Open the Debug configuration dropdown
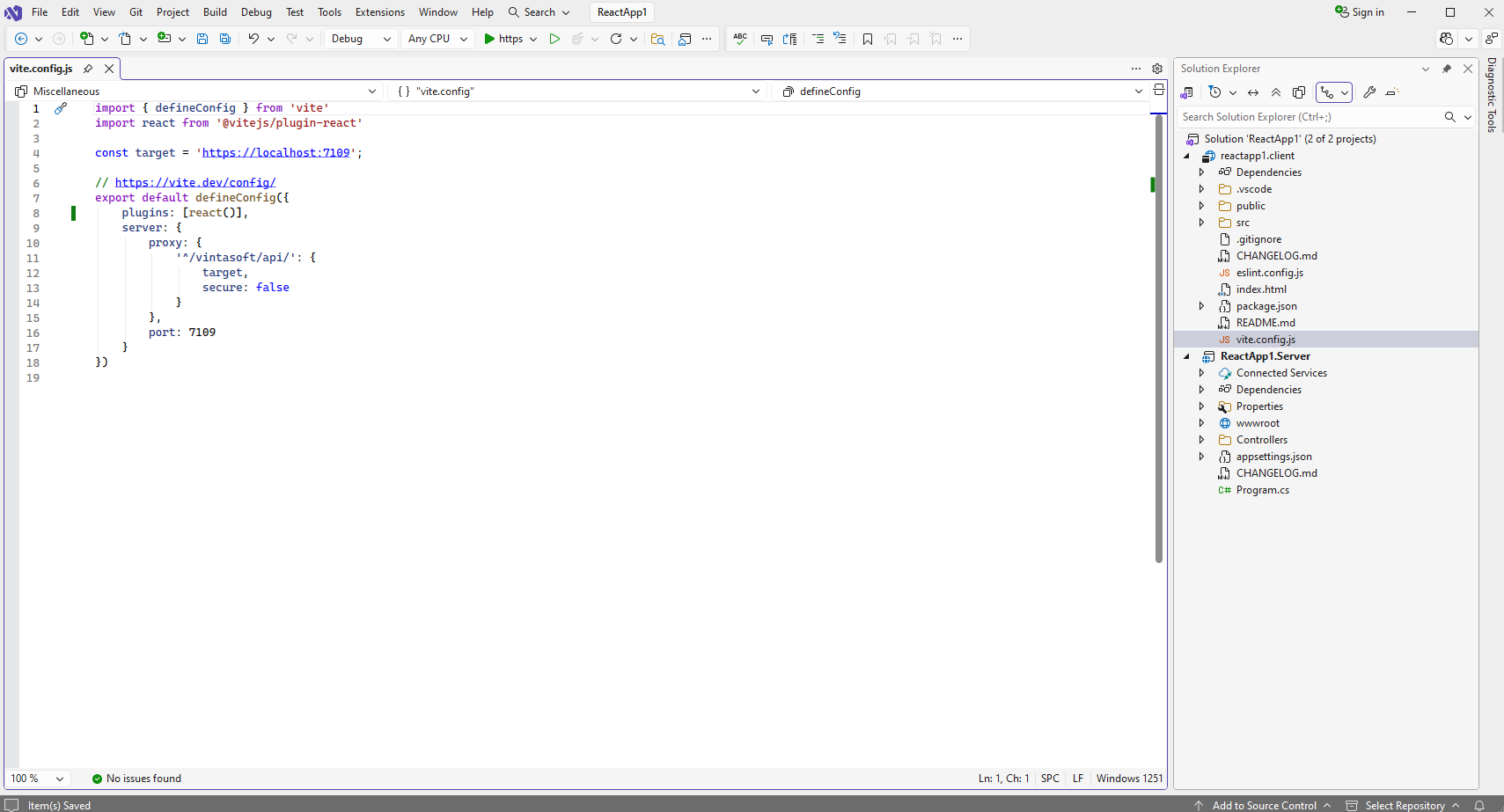 click(x=361, y=39)
